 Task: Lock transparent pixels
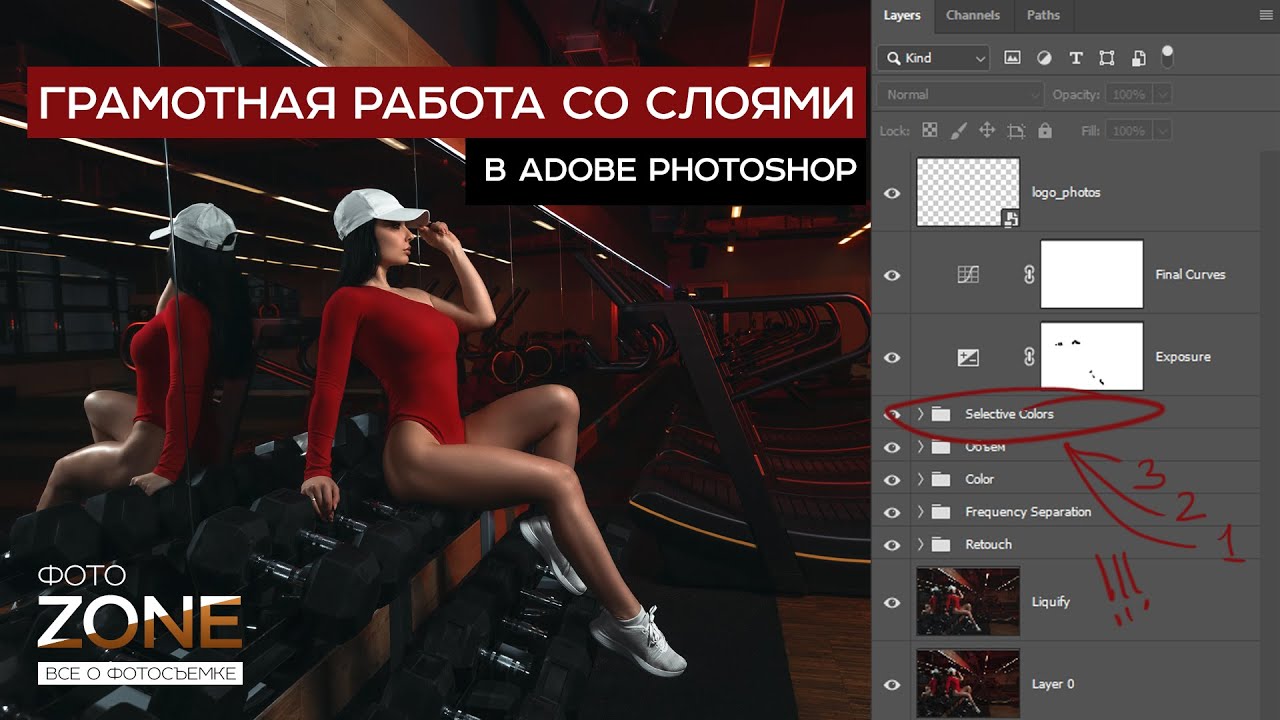(x=930, y=131)
